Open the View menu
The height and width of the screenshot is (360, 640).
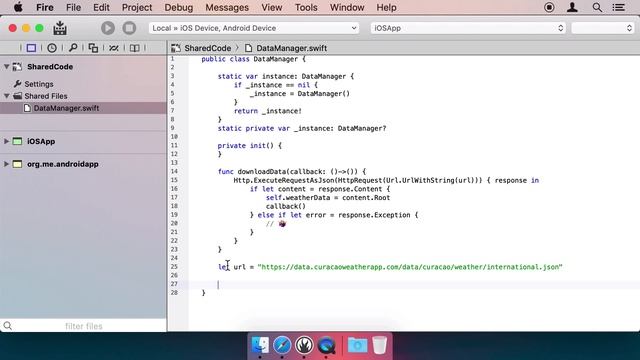(272, 7)
